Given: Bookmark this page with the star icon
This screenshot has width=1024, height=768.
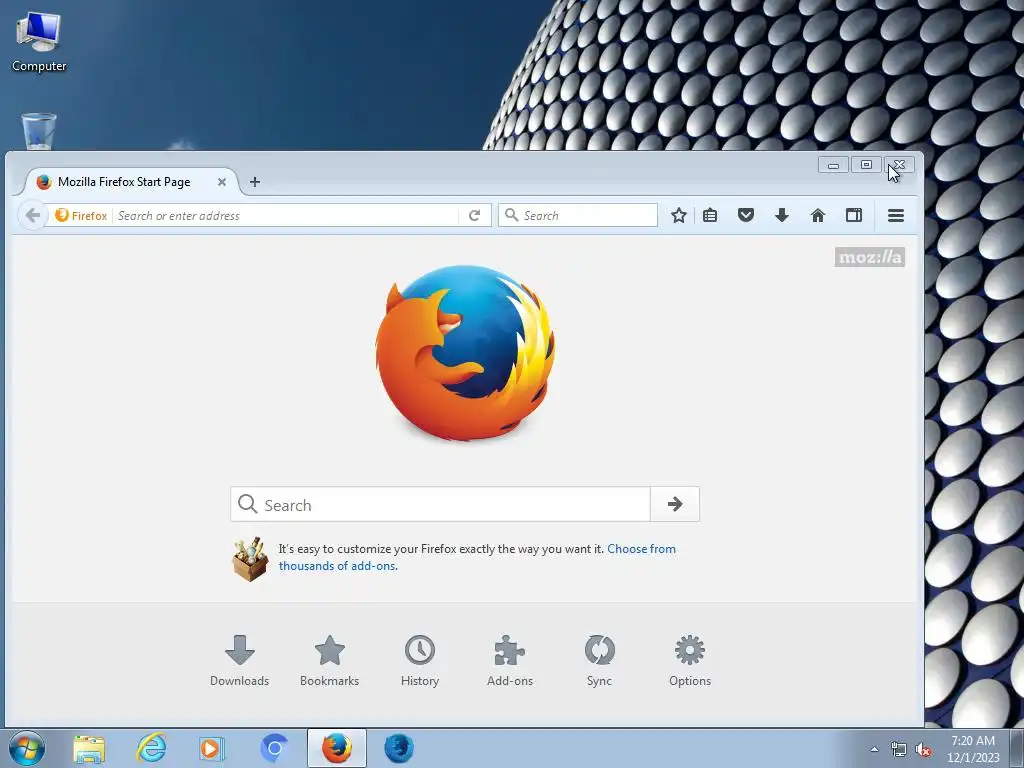Looking at the screenshot, I should [x=679, y=216].
